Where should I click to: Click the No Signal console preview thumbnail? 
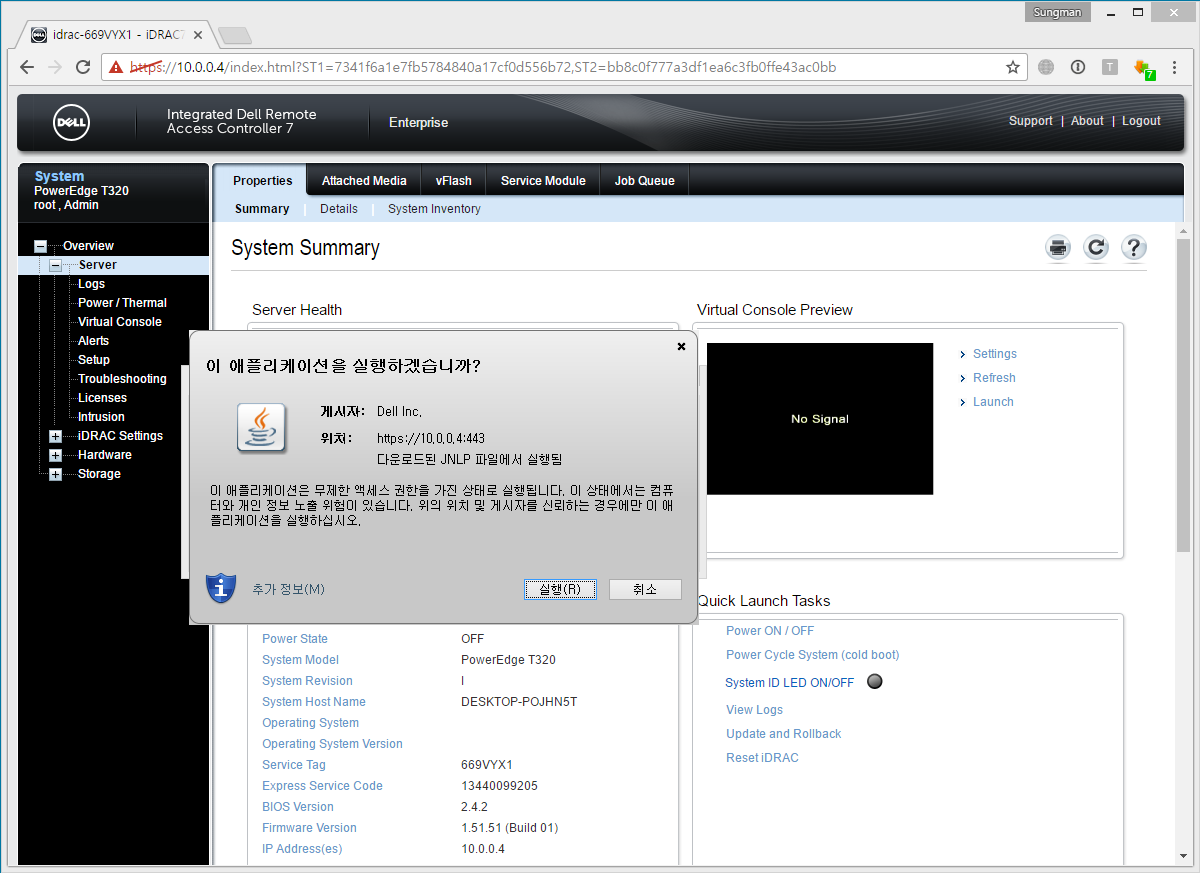pyautogui.click(x=820, y=419)
